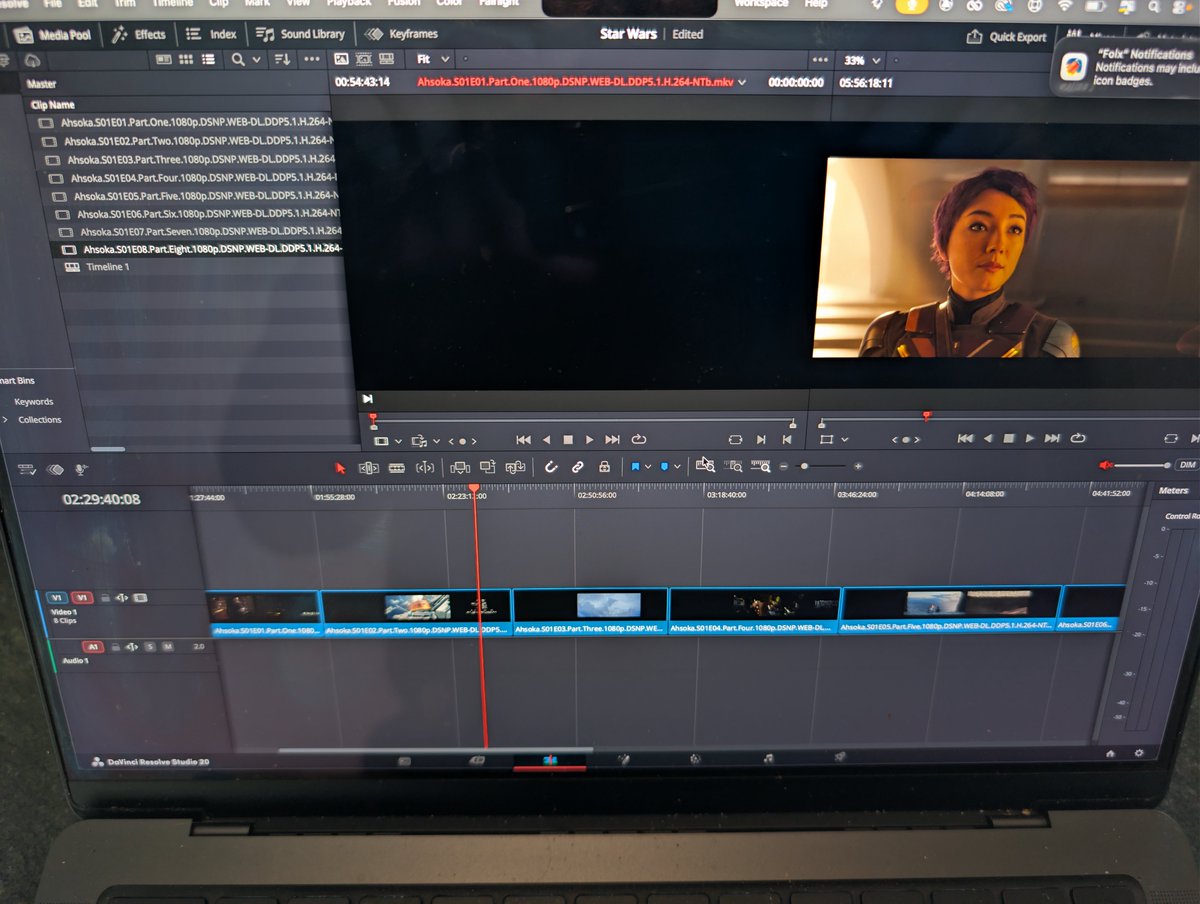The width and height of the screenshot is (1200, 904).
Task: Open the marker color dropdown arrow
Action: coord(677,467)
